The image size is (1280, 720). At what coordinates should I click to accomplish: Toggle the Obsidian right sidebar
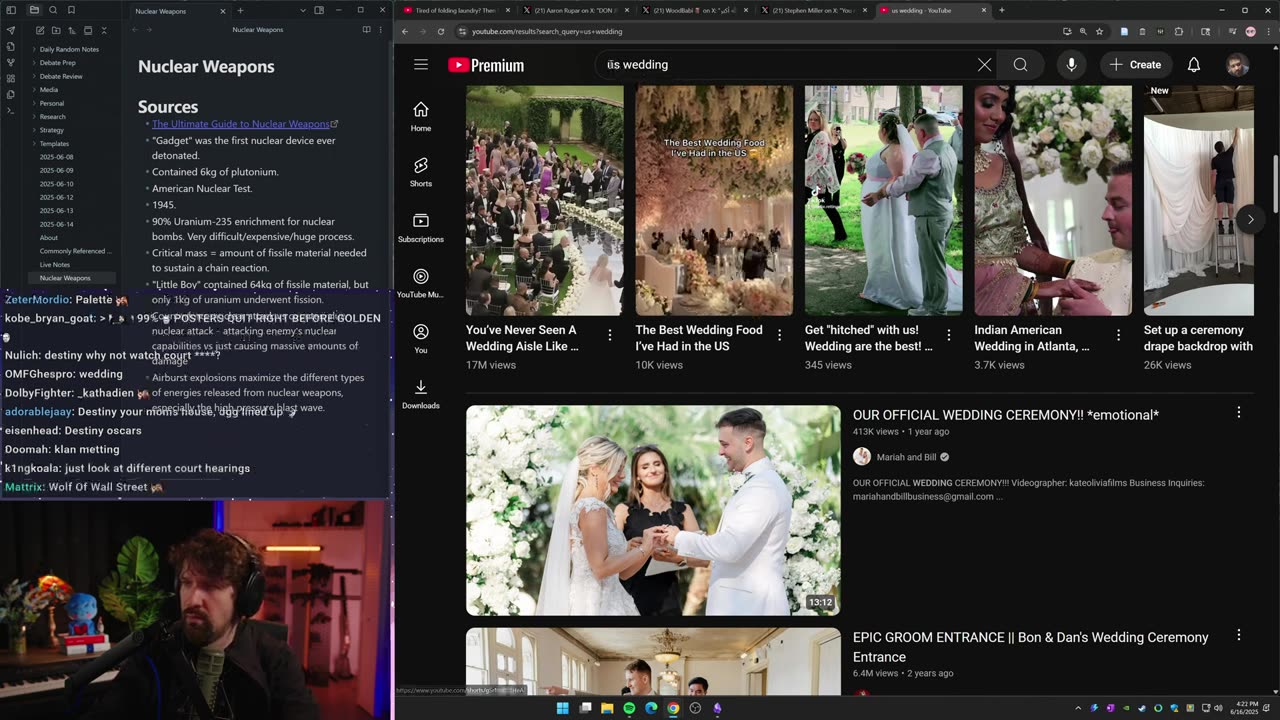pos(319,10)
